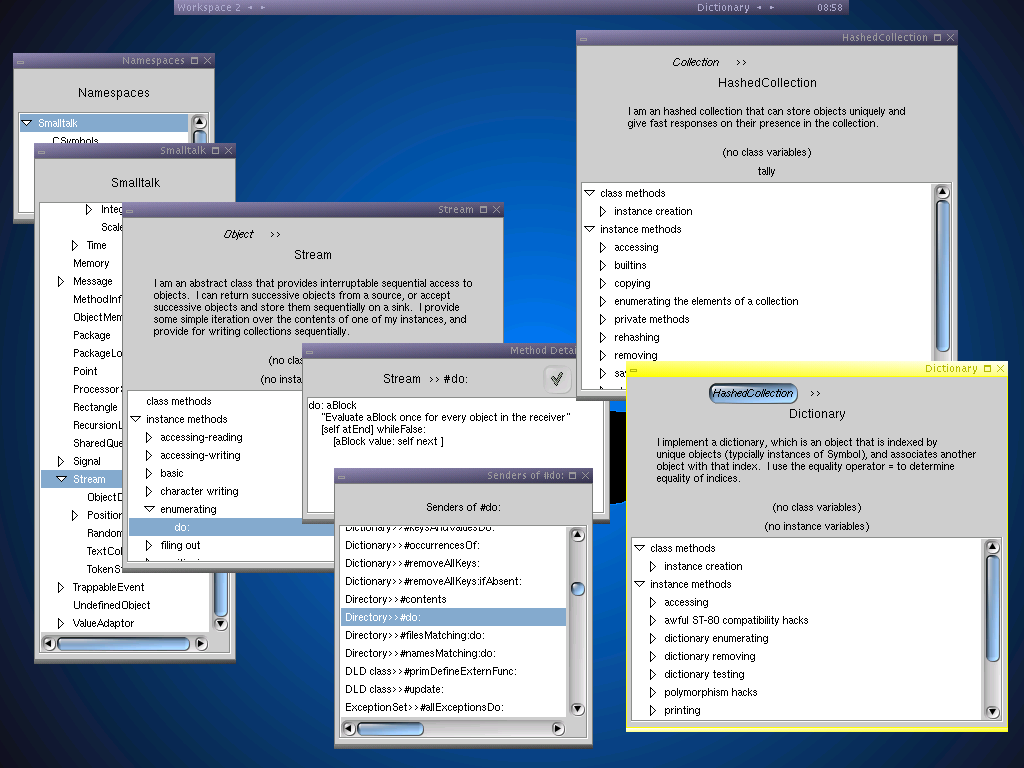Click the horizontal scrollbar thumb in Smalltalk window
Screen dimensions: 1024x768
[x=123, y=643]
